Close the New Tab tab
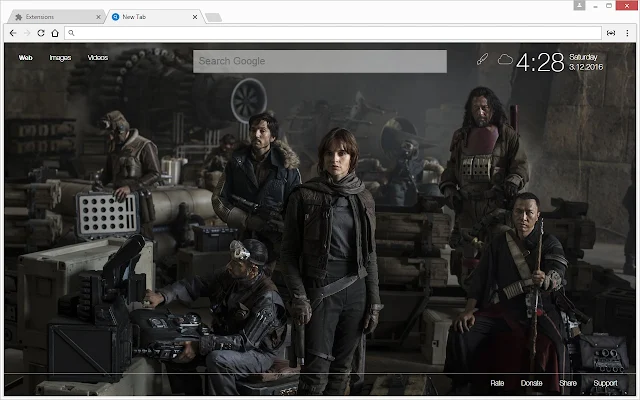Image resolution: width=640 pixels, height=400 pixels. tap(195, 17)
